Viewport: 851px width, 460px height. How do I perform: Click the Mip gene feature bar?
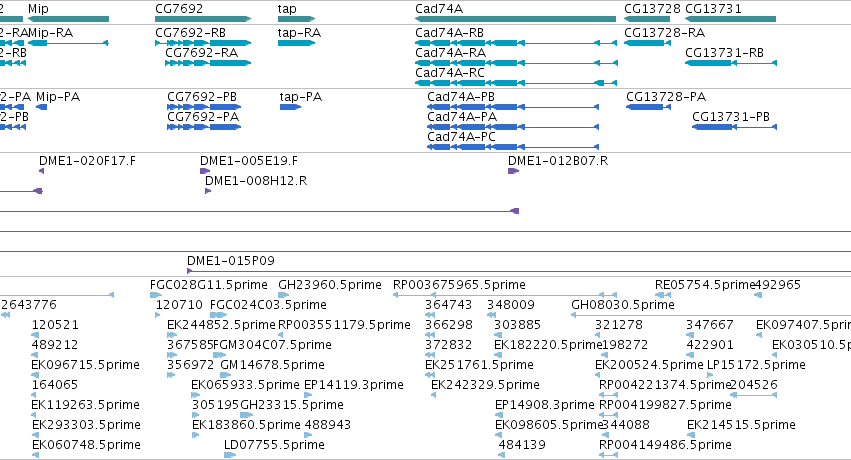click(x=68, y=19)
